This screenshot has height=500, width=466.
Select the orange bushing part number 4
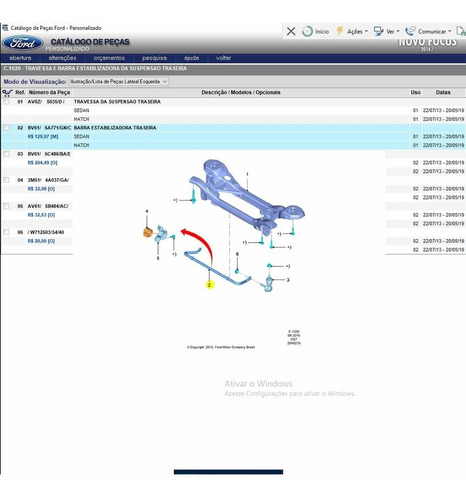(148, 232)
